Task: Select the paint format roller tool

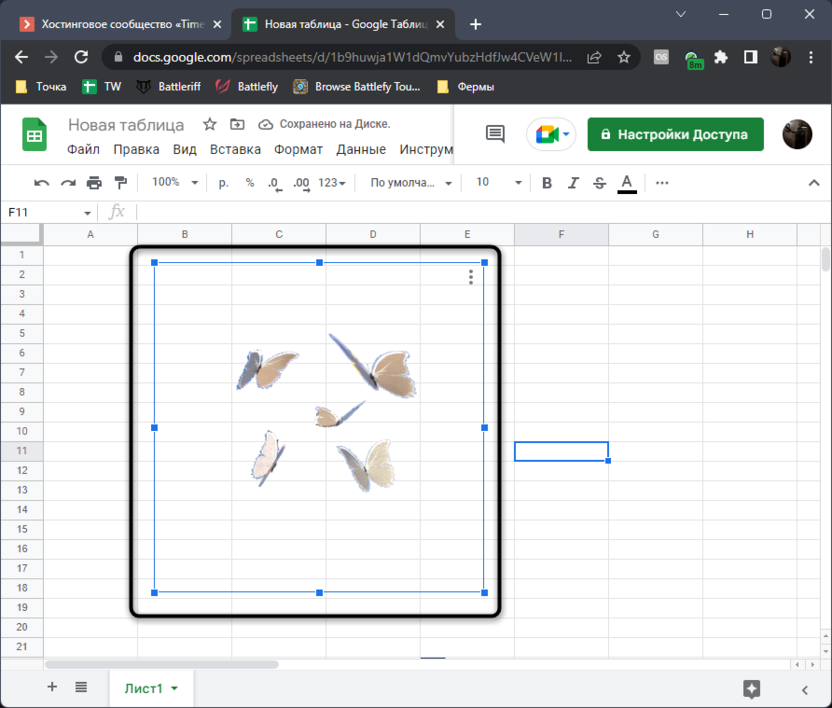Action: coord(121,183)
